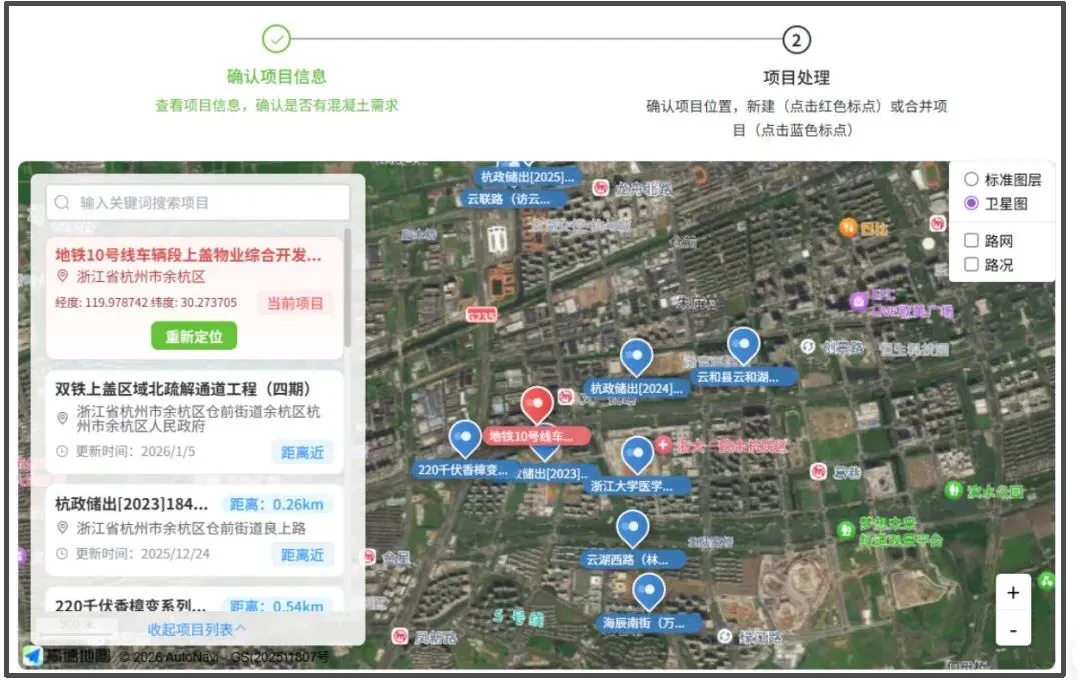1080x680 pixels.
Task: Select blue pin above 云湖西路 label
Action: (632, 528)
